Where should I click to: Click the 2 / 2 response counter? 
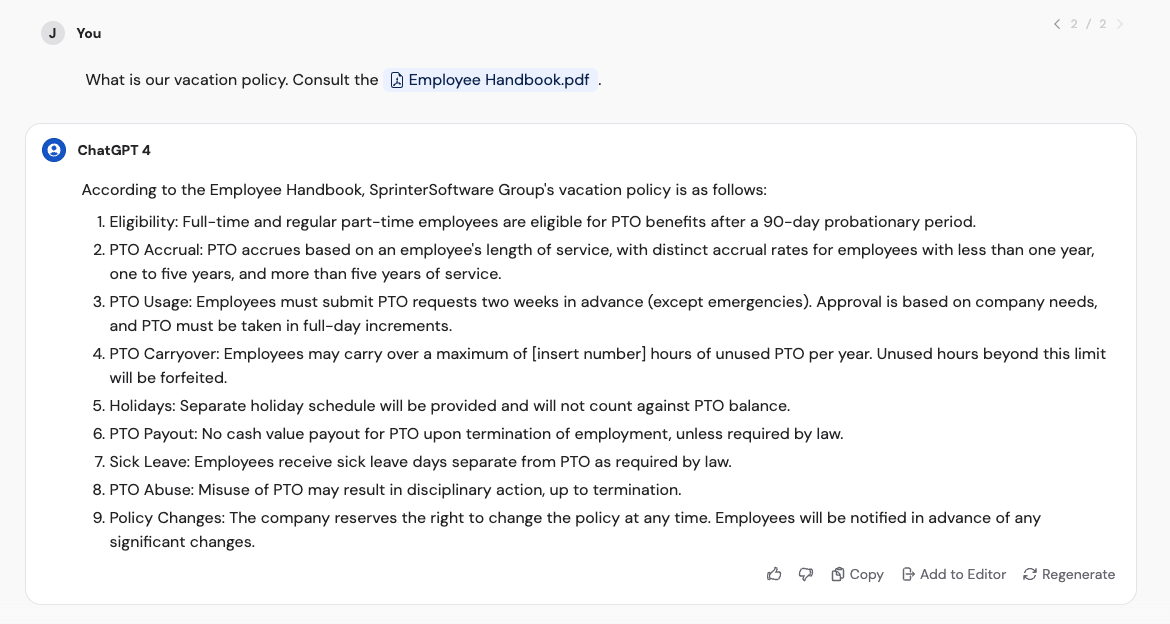(x=1087, y=24)
